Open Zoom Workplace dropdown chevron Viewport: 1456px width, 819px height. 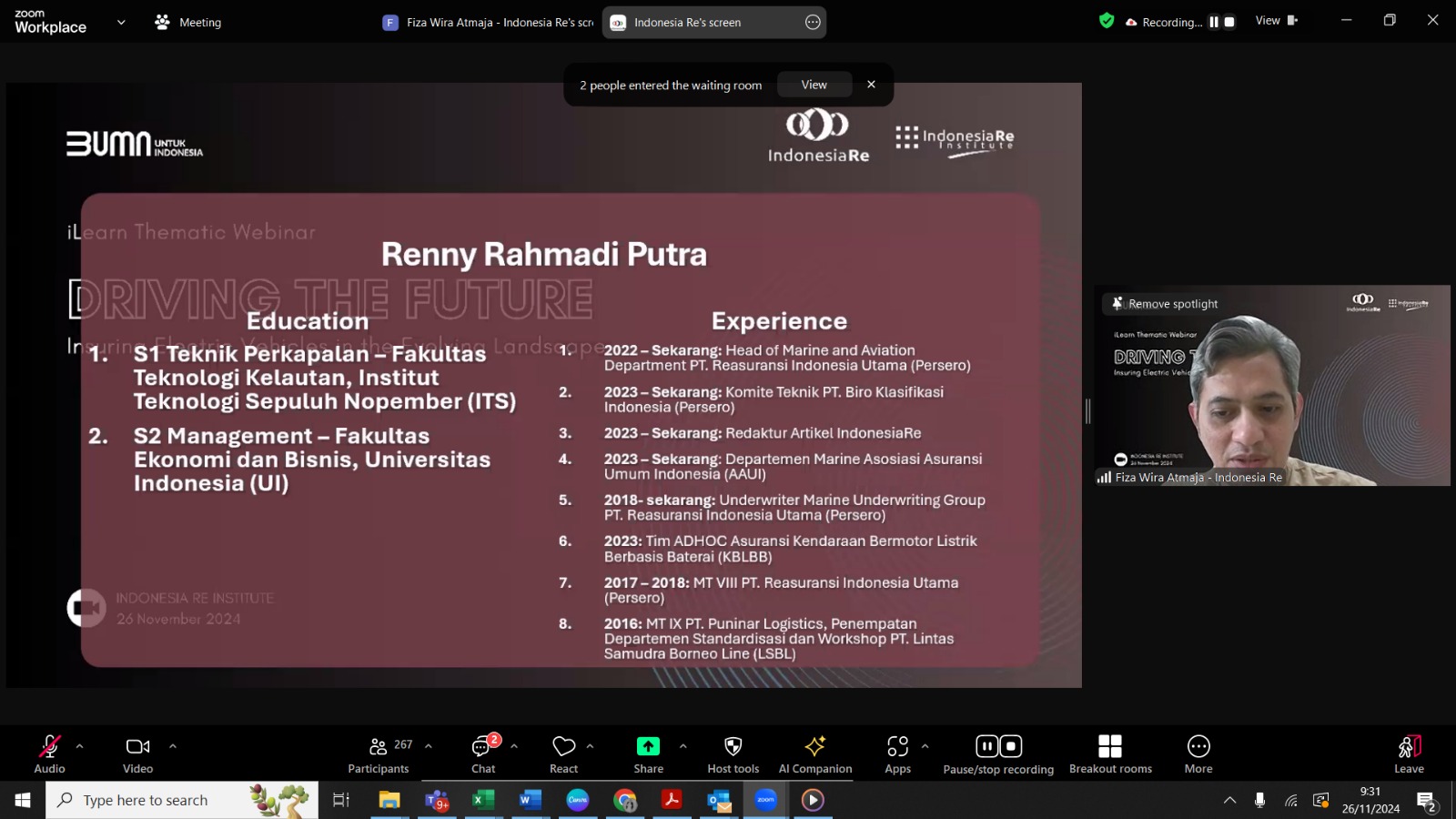(121, 22)
